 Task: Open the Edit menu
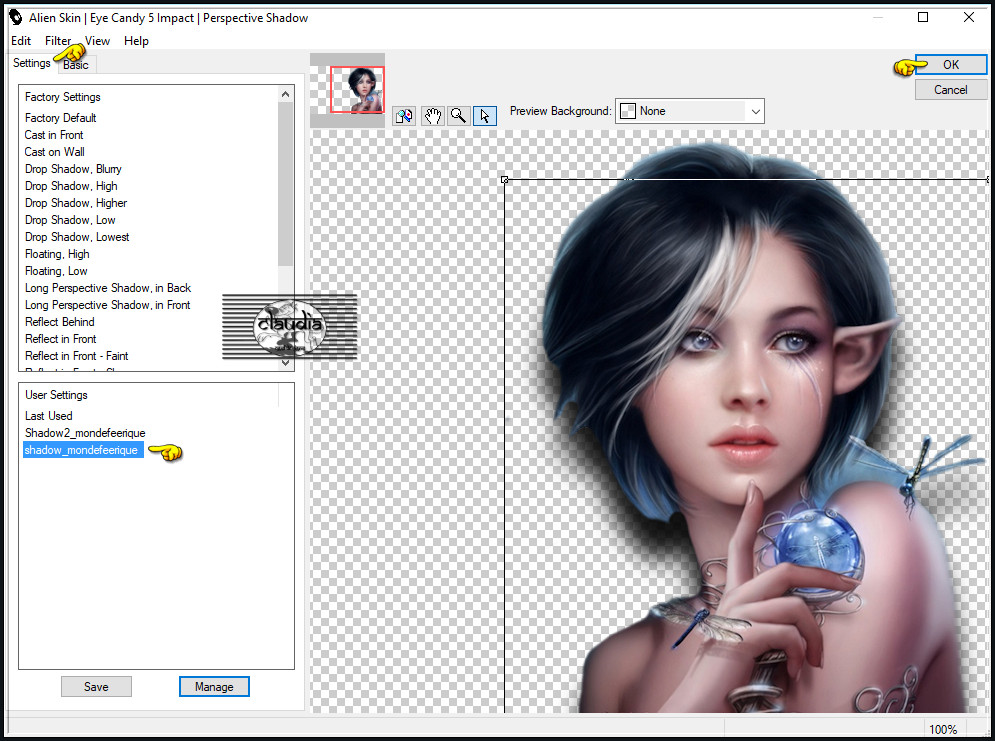coord(21,41)
